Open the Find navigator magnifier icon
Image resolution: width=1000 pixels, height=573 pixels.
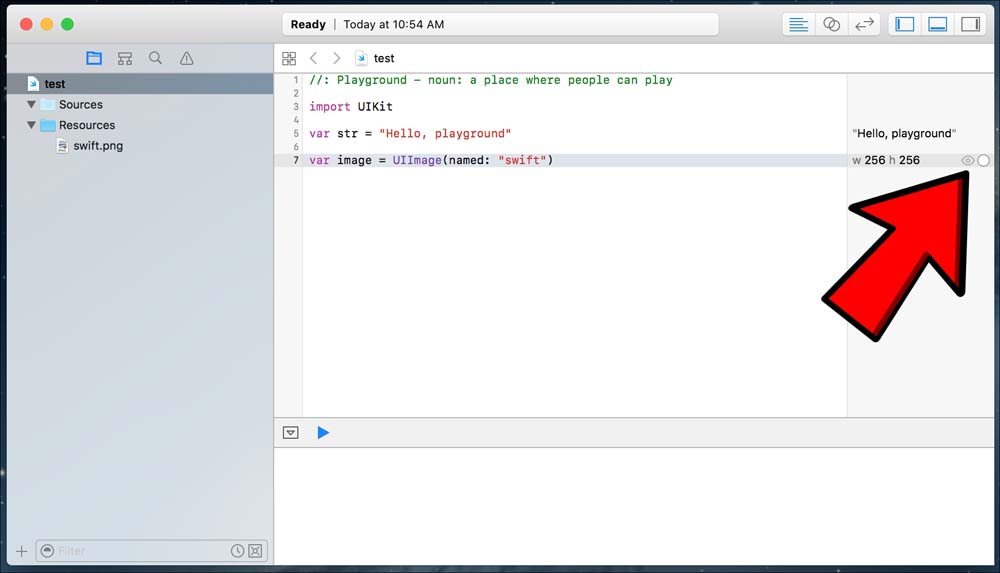pos(156,59)
